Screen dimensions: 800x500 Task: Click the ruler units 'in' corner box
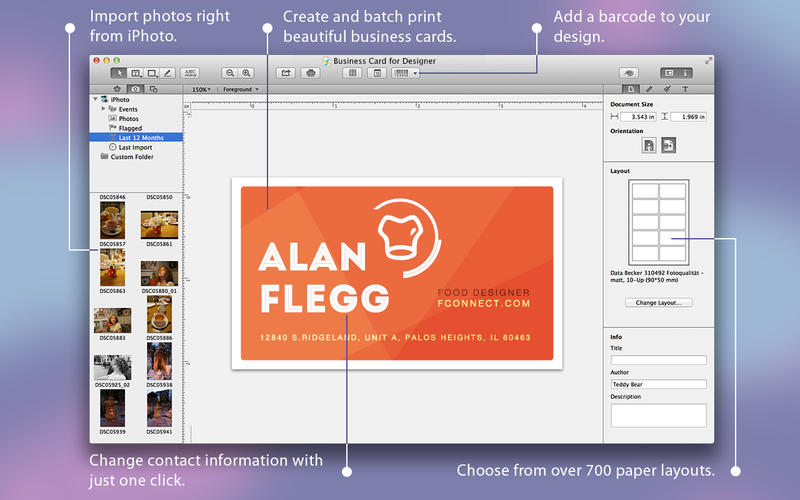coord(187,106)
